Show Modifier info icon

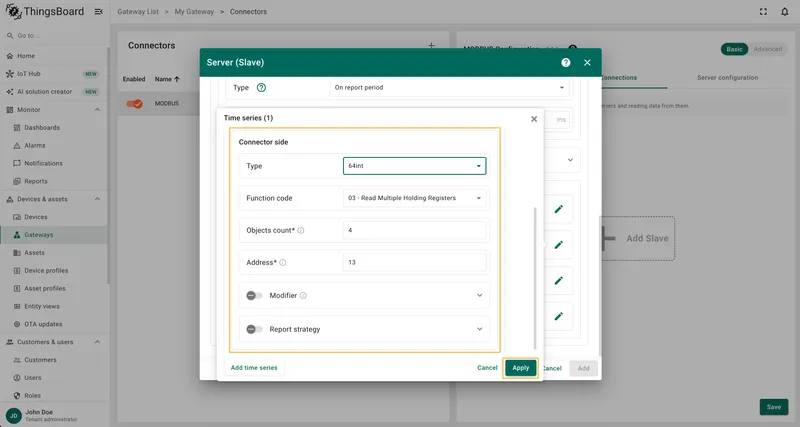pyautogui.click(x=303, y=295)
